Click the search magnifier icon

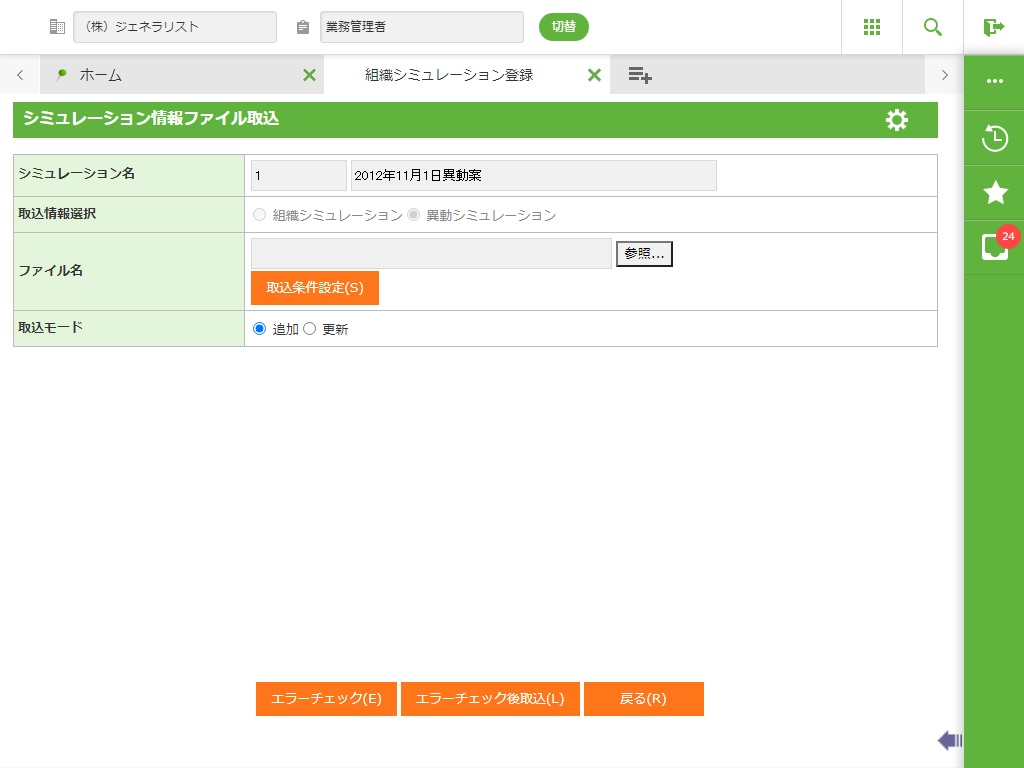(932, 27)
